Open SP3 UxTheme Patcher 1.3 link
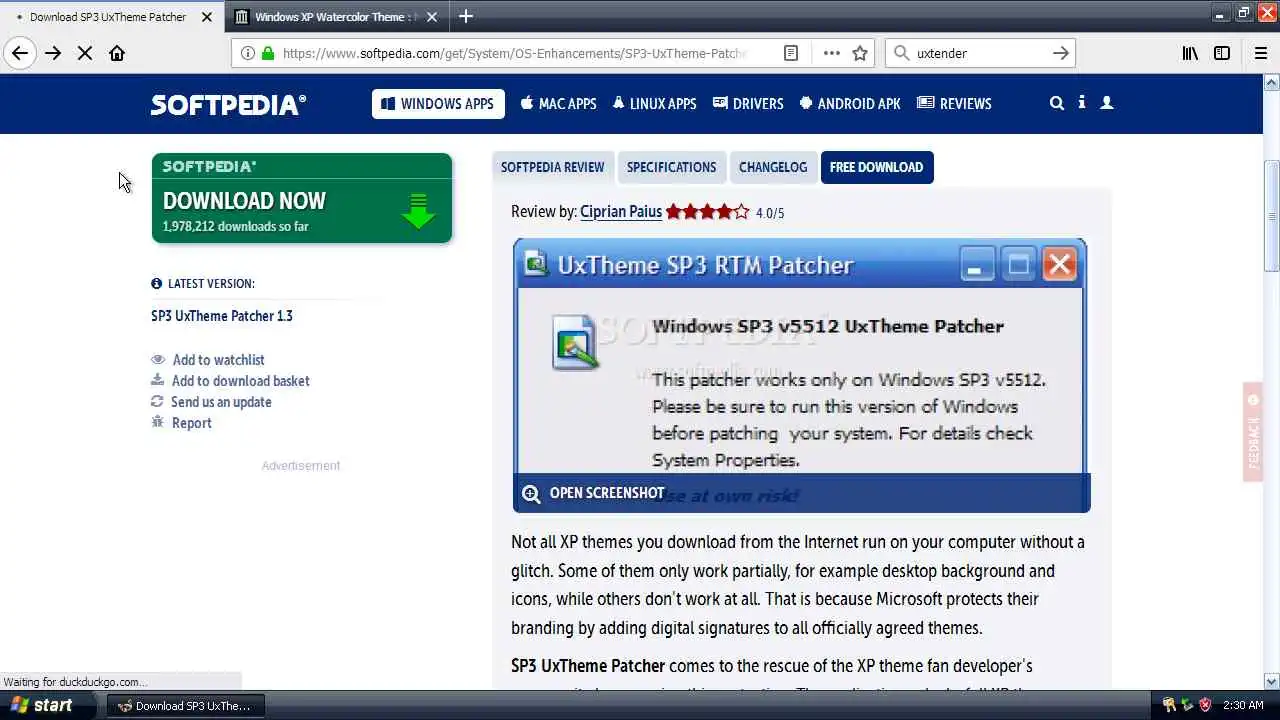 point(222,316)
